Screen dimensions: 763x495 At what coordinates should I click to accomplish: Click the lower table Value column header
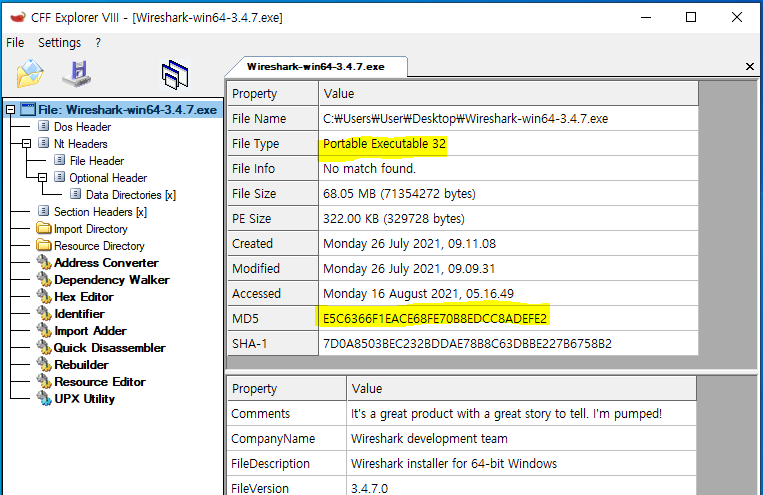coord(522,388)
